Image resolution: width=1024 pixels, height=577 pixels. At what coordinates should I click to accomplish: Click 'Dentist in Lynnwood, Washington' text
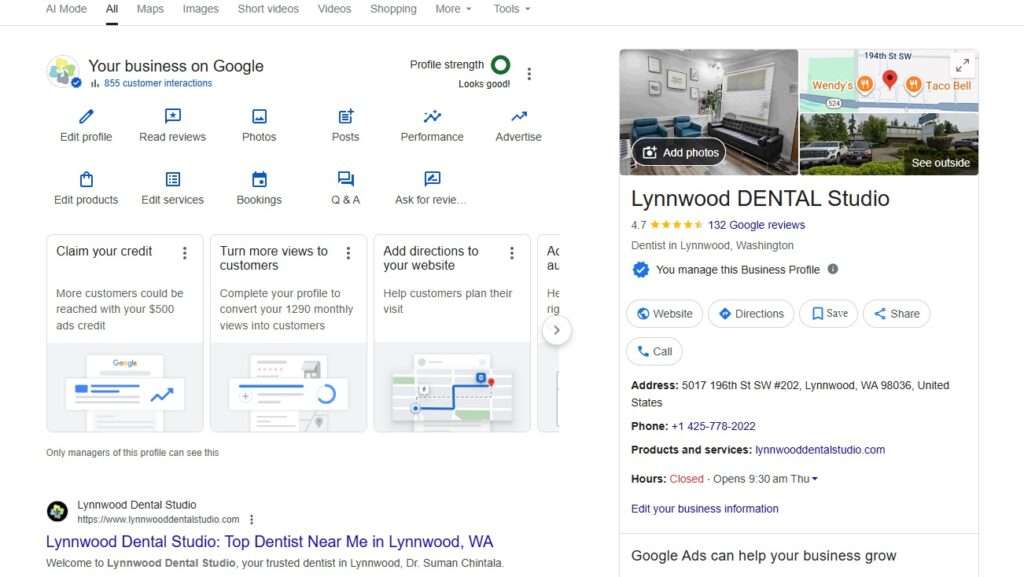tap(712, 245)
